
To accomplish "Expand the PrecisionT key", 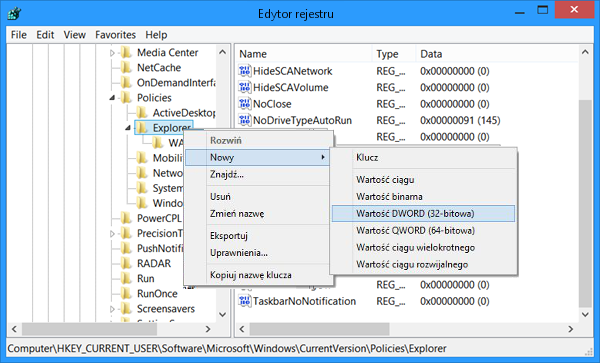I will pos(112,233).
